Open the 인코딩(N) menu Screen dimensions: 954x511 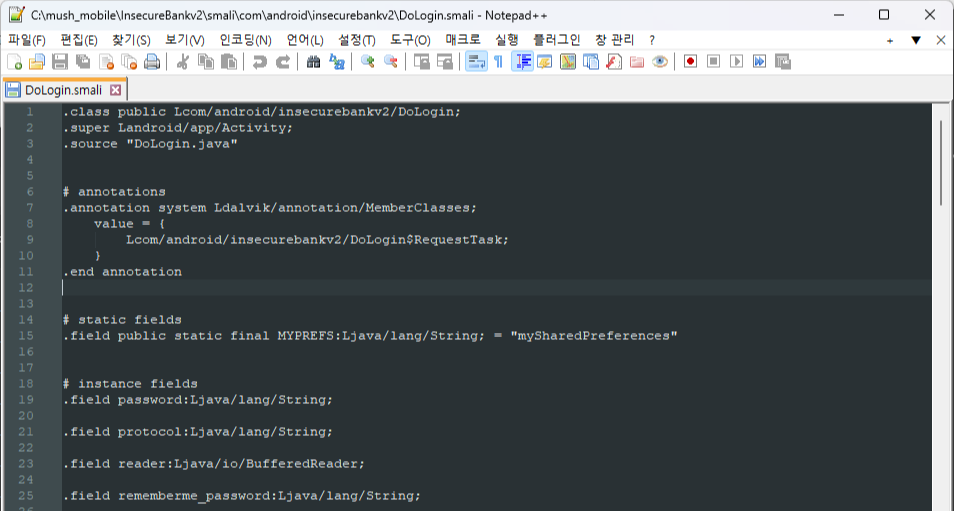point(245,40)
